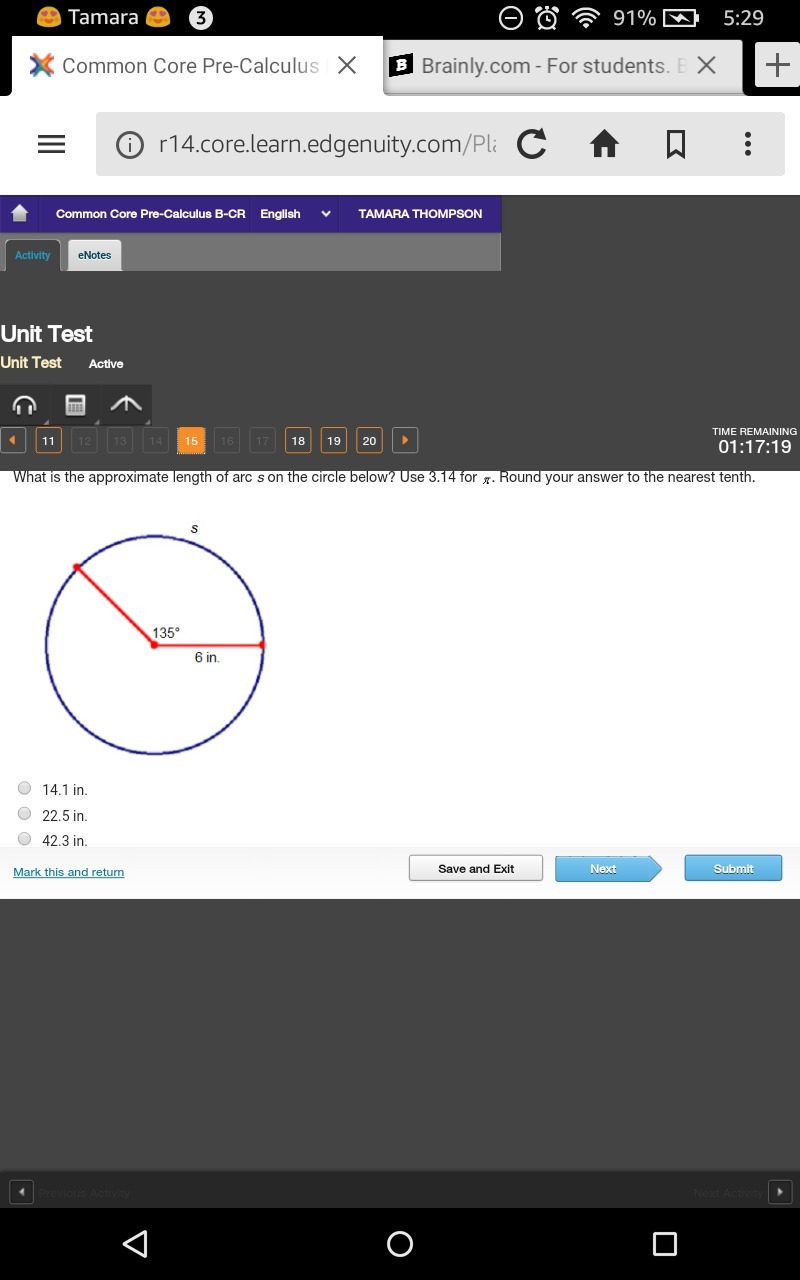Advance question list with right arrow
The width and height of the screenshot is (800, 1280).
coord(405,440)
